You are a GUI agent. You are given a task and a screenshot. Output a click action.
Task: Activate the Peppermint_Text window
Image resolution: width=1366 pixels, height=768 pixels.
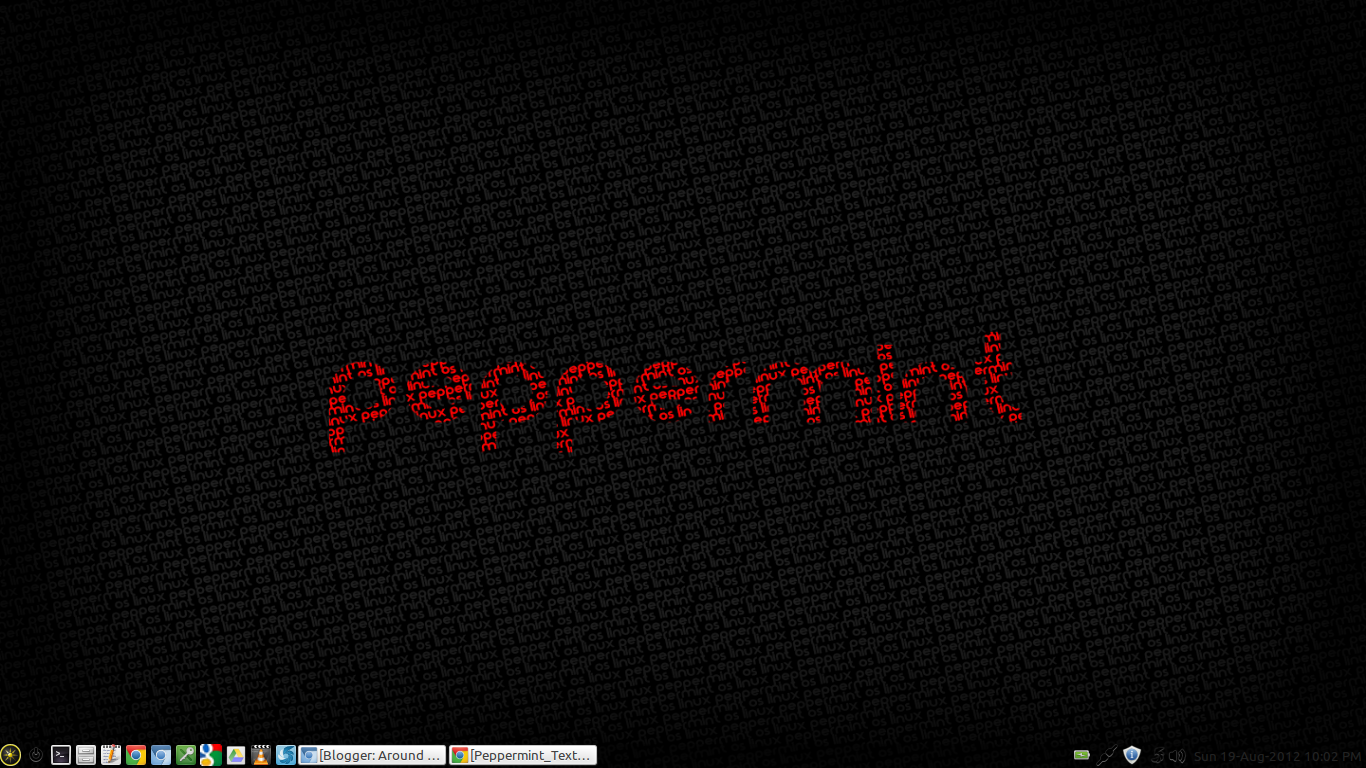[522, 755]
